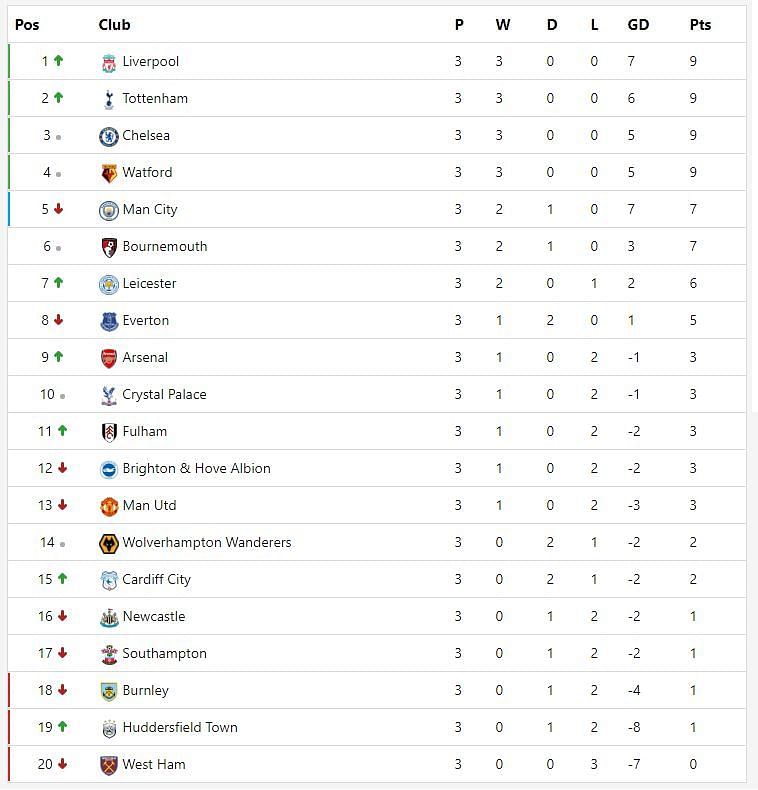Click the Man City club badge
Image resolution: width=758 pixels, height=790 pixels.
109,210
